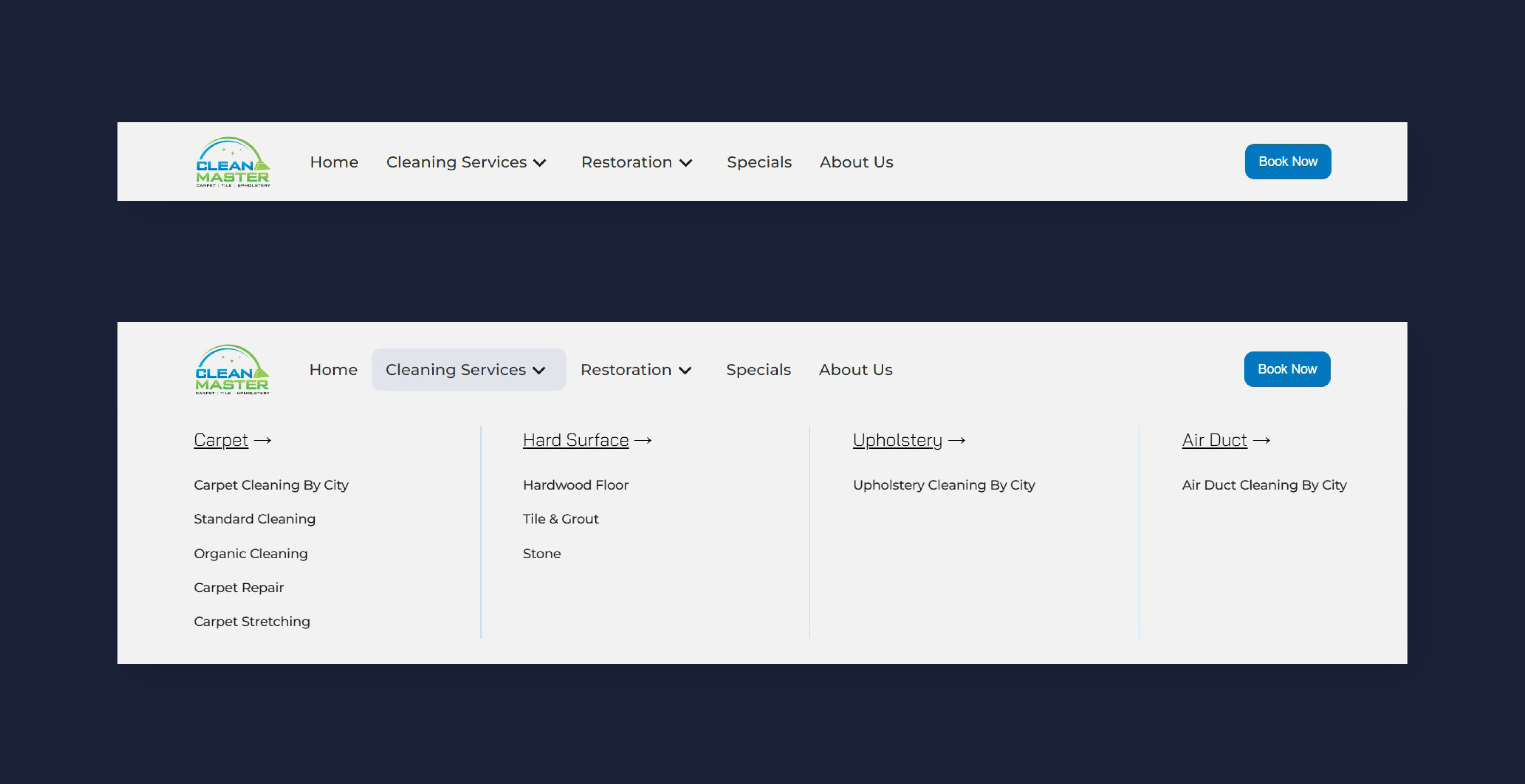Click the arrow icon next to Carpet heading
Image resolution: width=1525 pixels, height=784 pixels.
(x=262, y=440)
